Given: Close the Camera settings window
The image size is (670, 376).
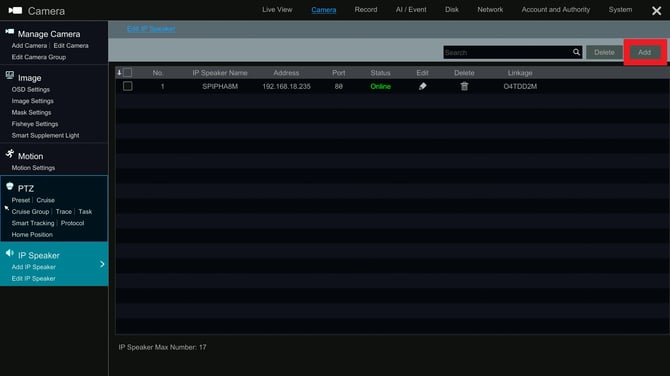Looking at the screenshot, I should [657, 11].
